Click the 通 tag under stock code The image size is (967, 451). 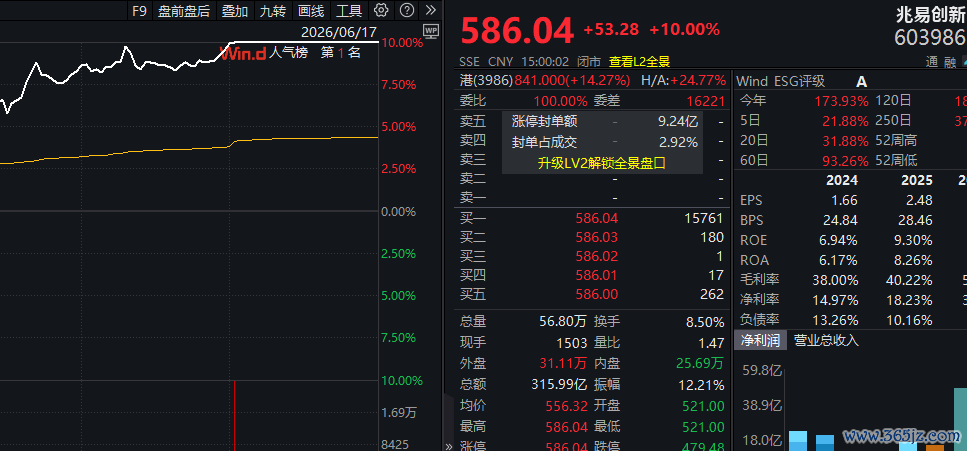click(932, 62)
